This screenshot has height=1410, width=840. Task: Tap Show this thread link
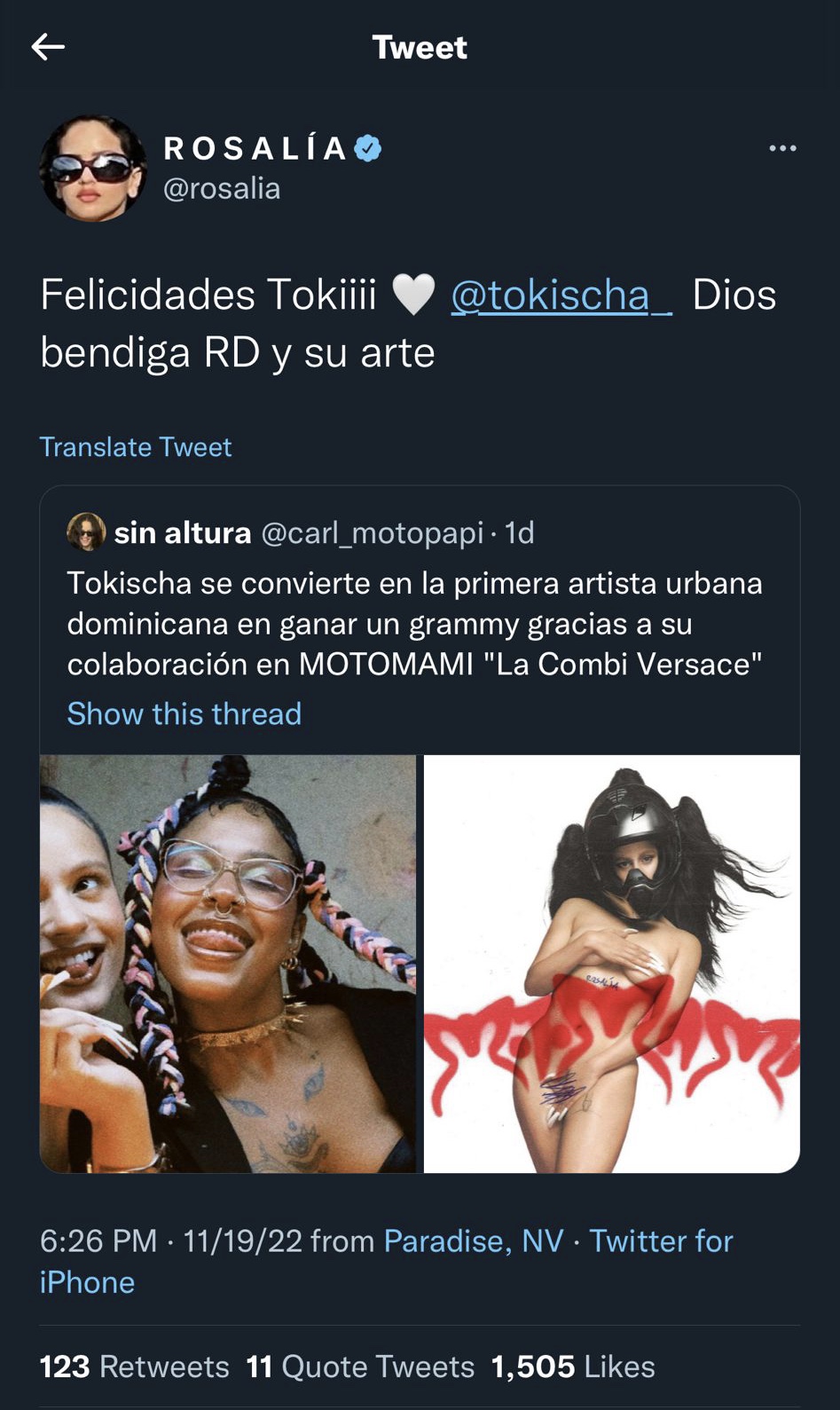tap(184, 713)
